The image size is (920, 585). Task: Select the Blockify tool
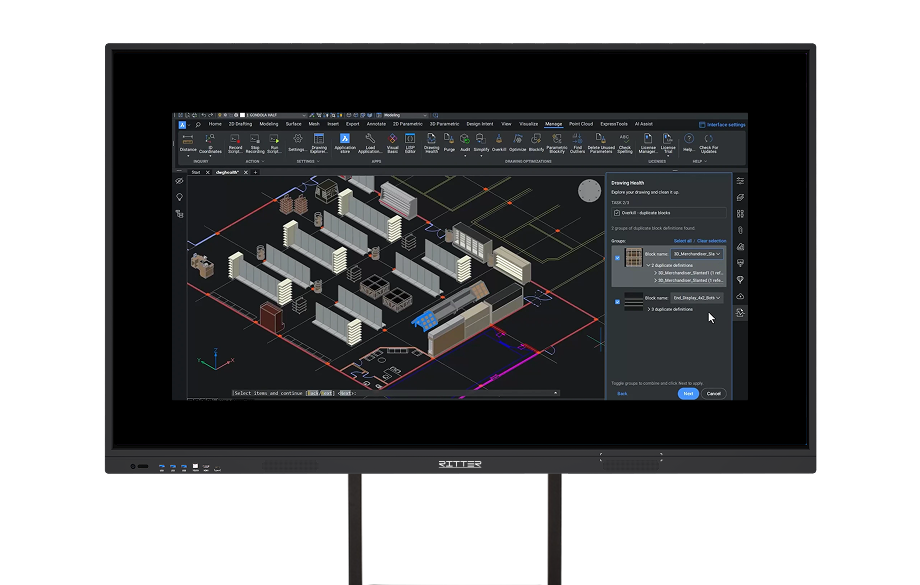click(536, 143)
